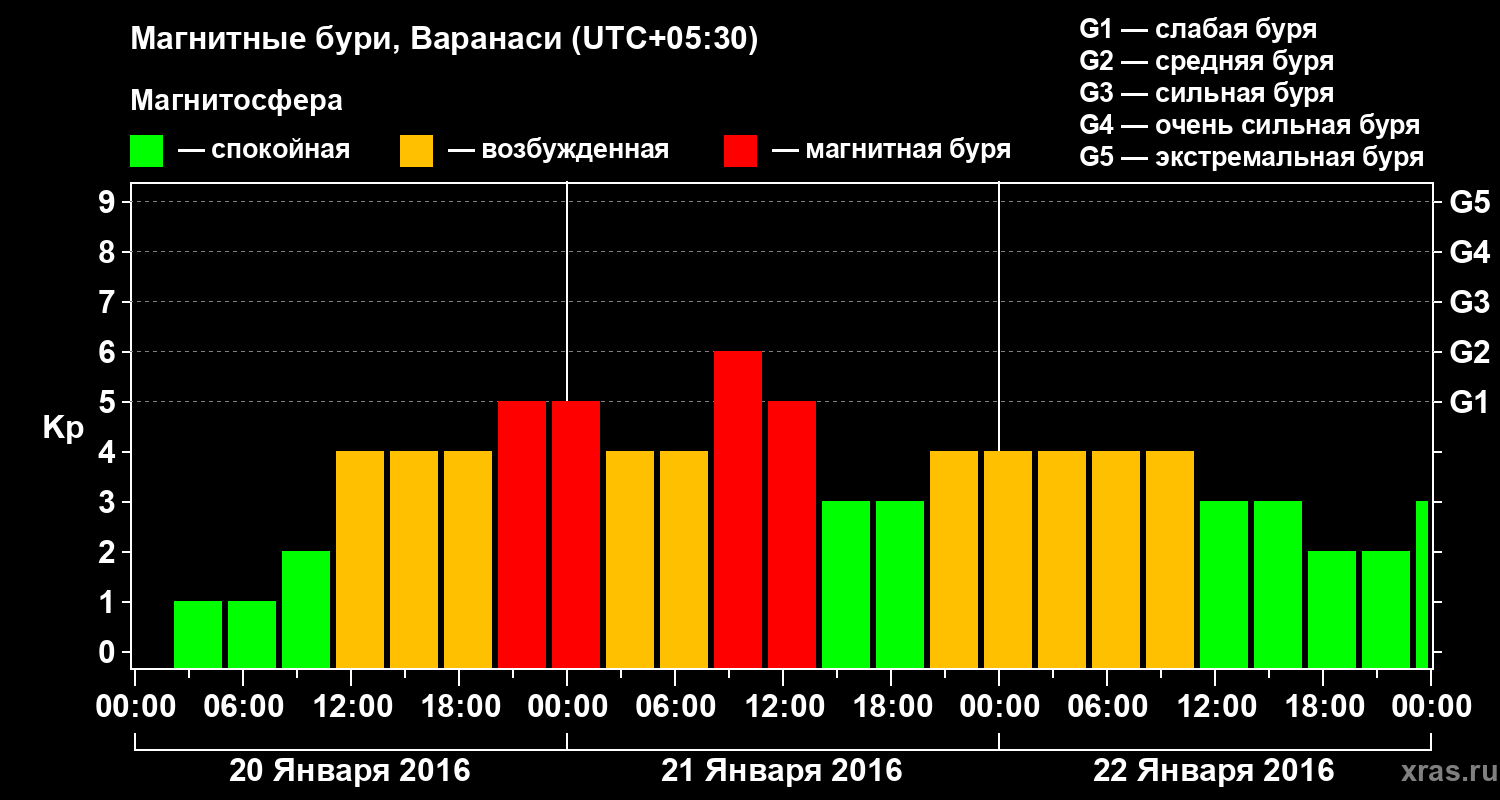Select the chart title 'Магнитные бури, Варанаси (UTC+05:30)'

tap(444, 41)
